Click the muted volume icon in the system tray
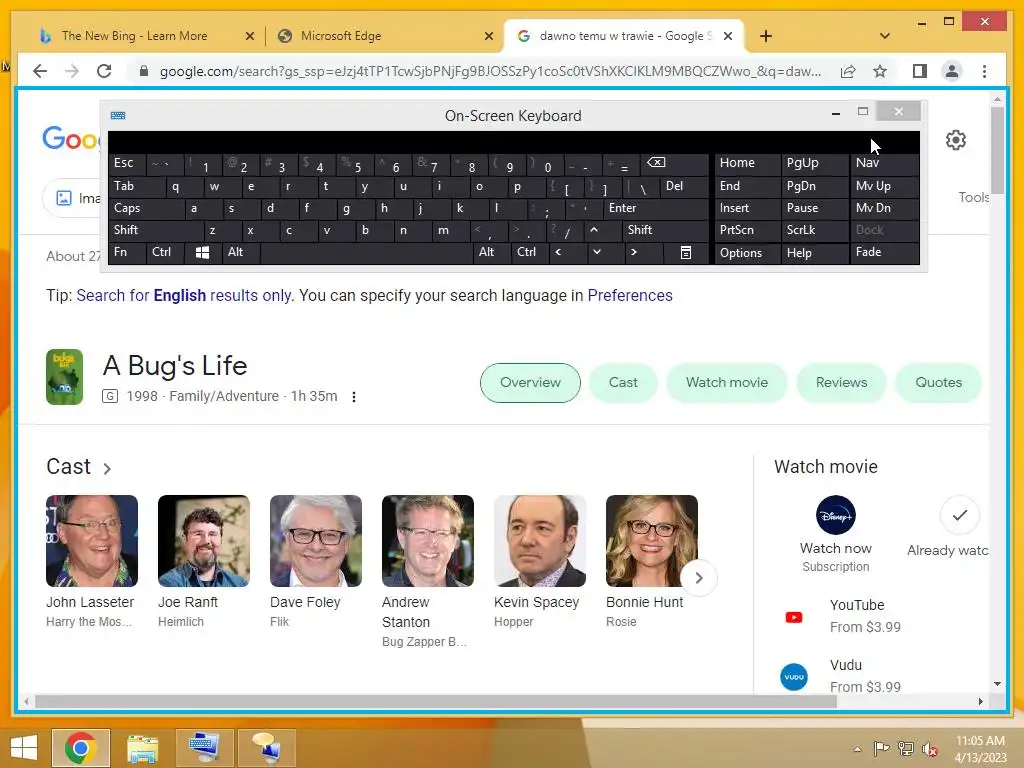The image size is (1024, 768). click(929, 748)
